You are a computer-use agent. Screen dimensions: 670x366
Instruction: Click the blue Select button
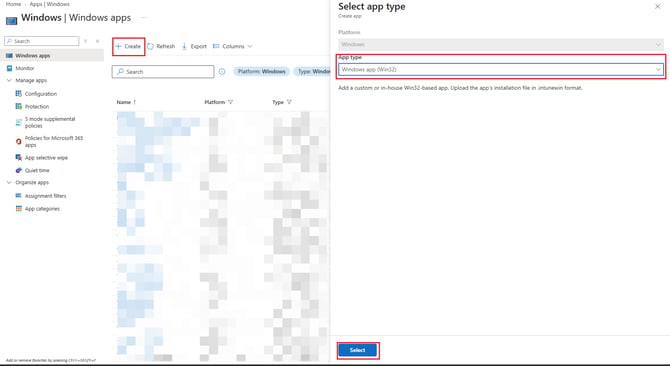(x=358, y=350)
